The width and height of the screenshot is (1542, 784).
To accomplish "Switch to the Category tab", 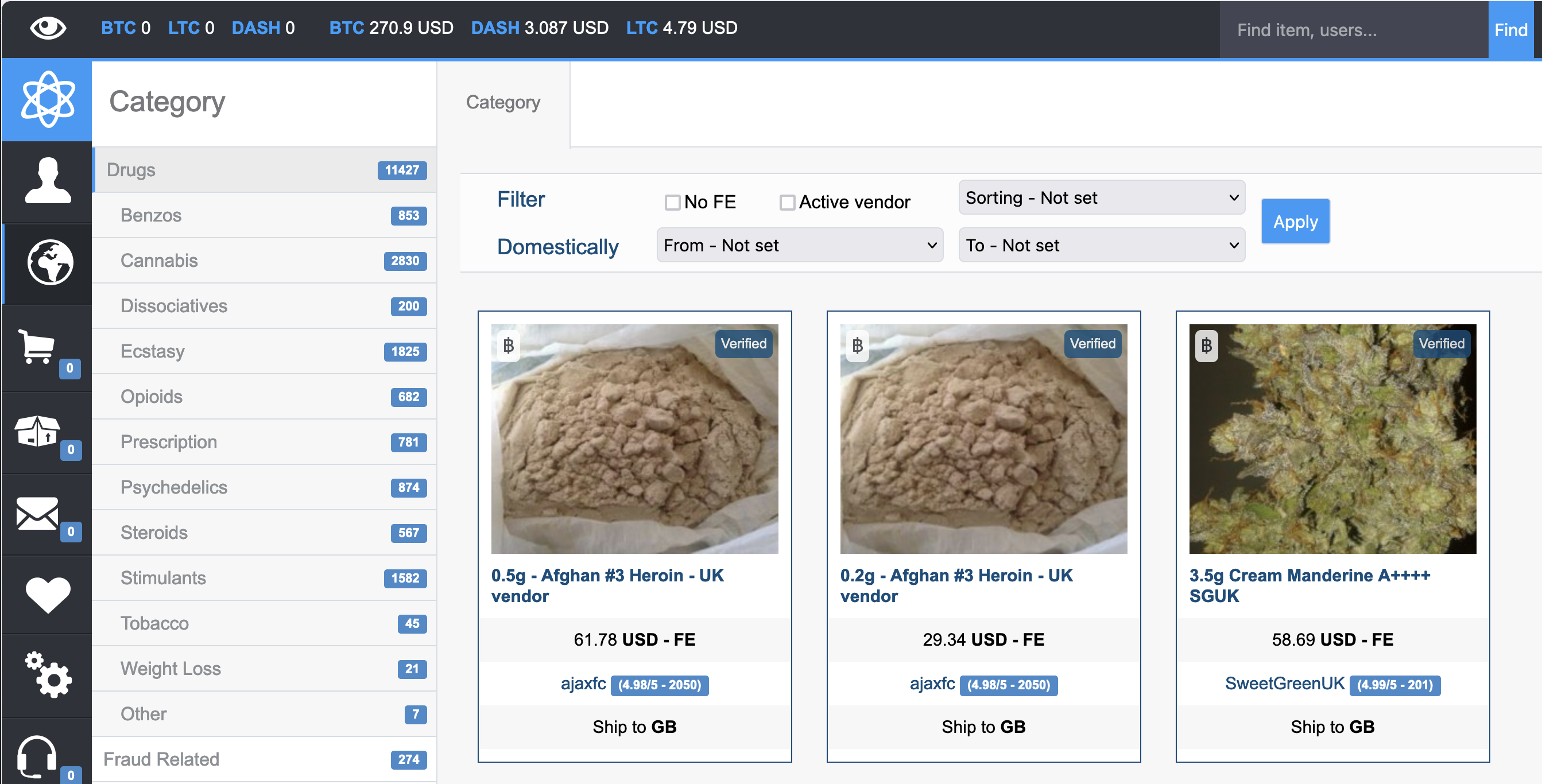I will click(x=503, y=102).
